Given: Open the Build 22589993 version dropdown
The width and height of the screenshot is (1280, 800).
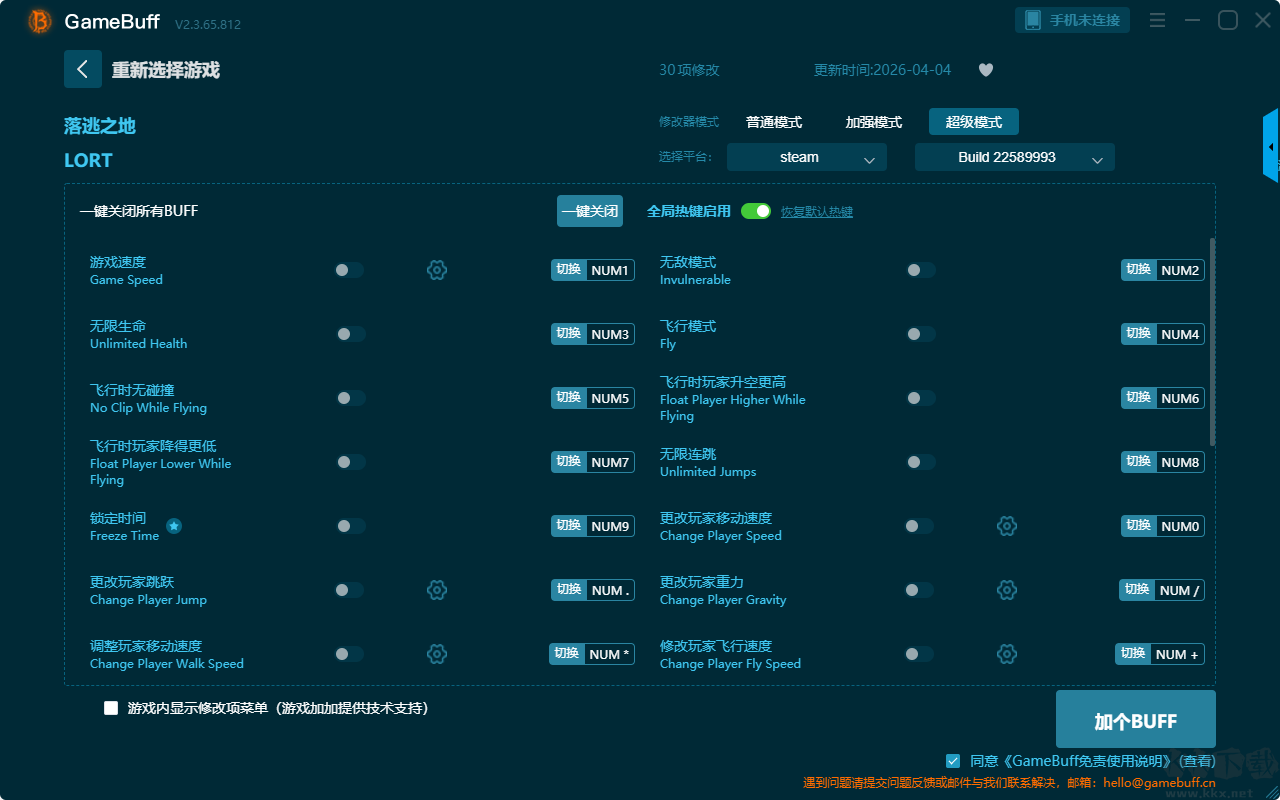Looking at the screenshot, I should pos(1015,157).
